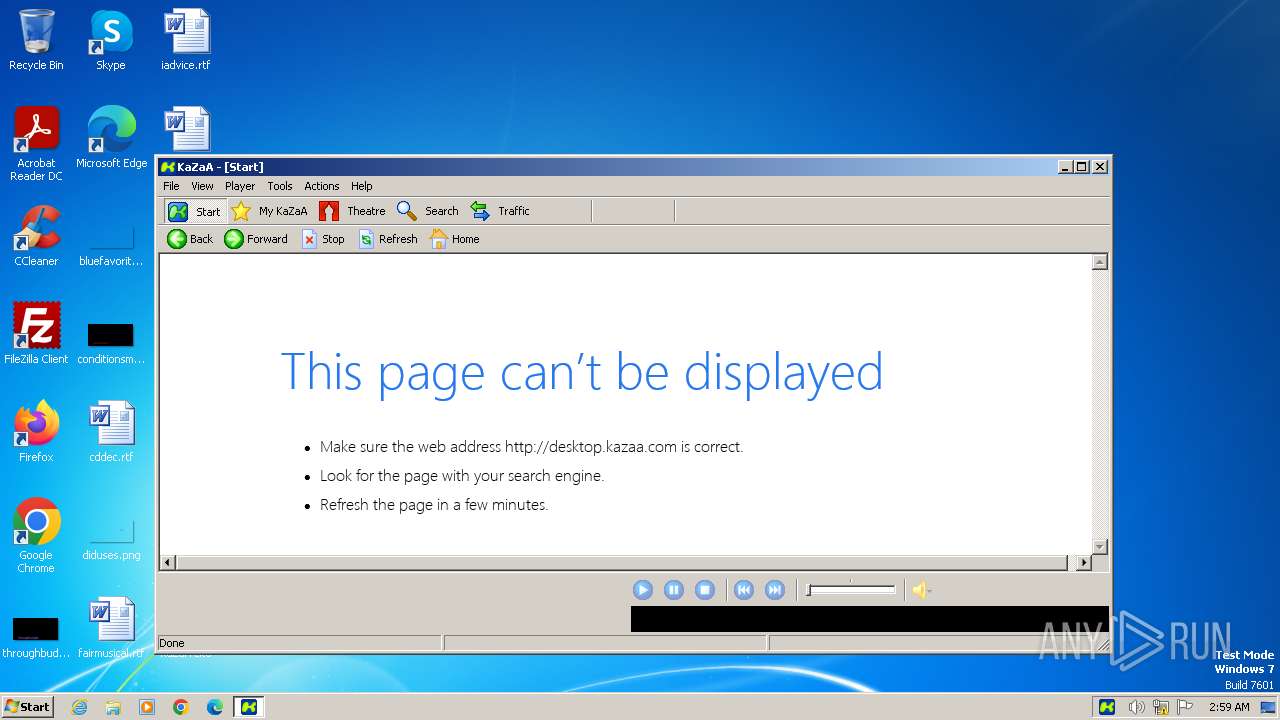
Task: Select Microsoft Edge desktop shortcut
Action: [111, 138]
